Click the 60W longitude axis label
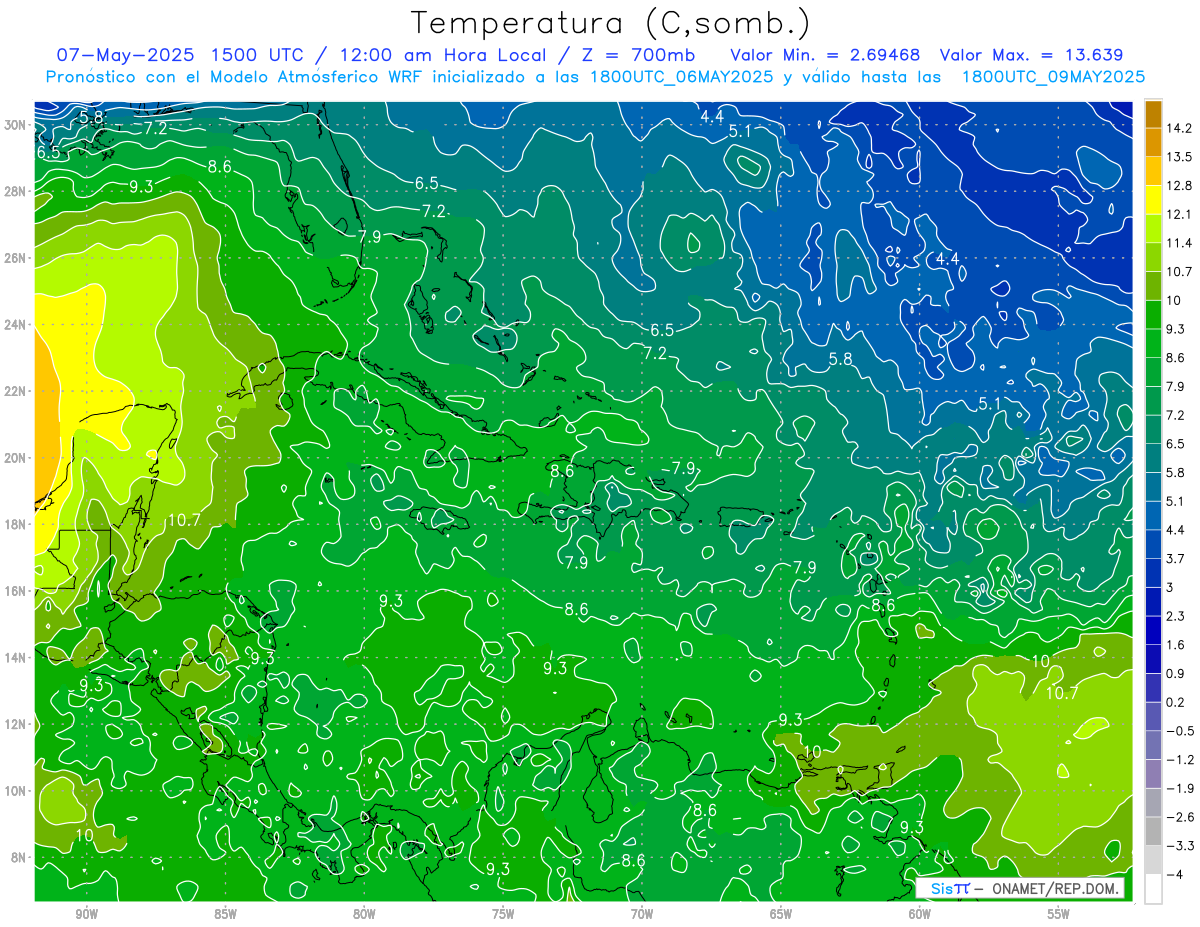Screen dimensions: 1200x927 coord(920,915)
